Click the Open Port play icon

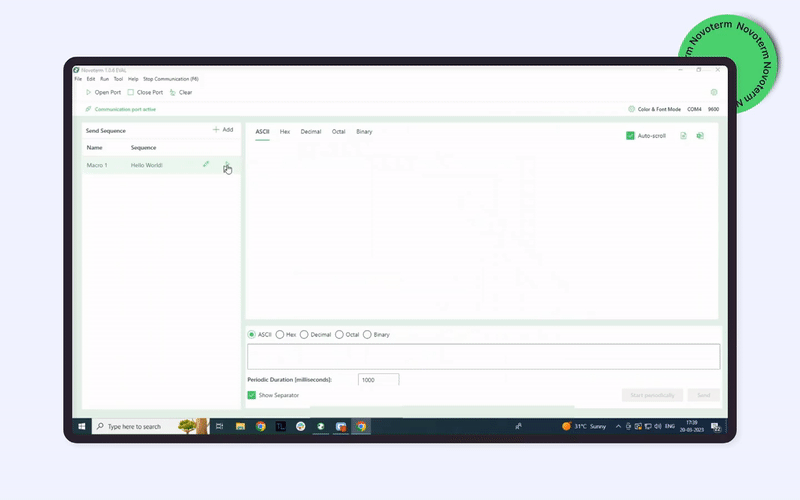click(x=88, y=92)
